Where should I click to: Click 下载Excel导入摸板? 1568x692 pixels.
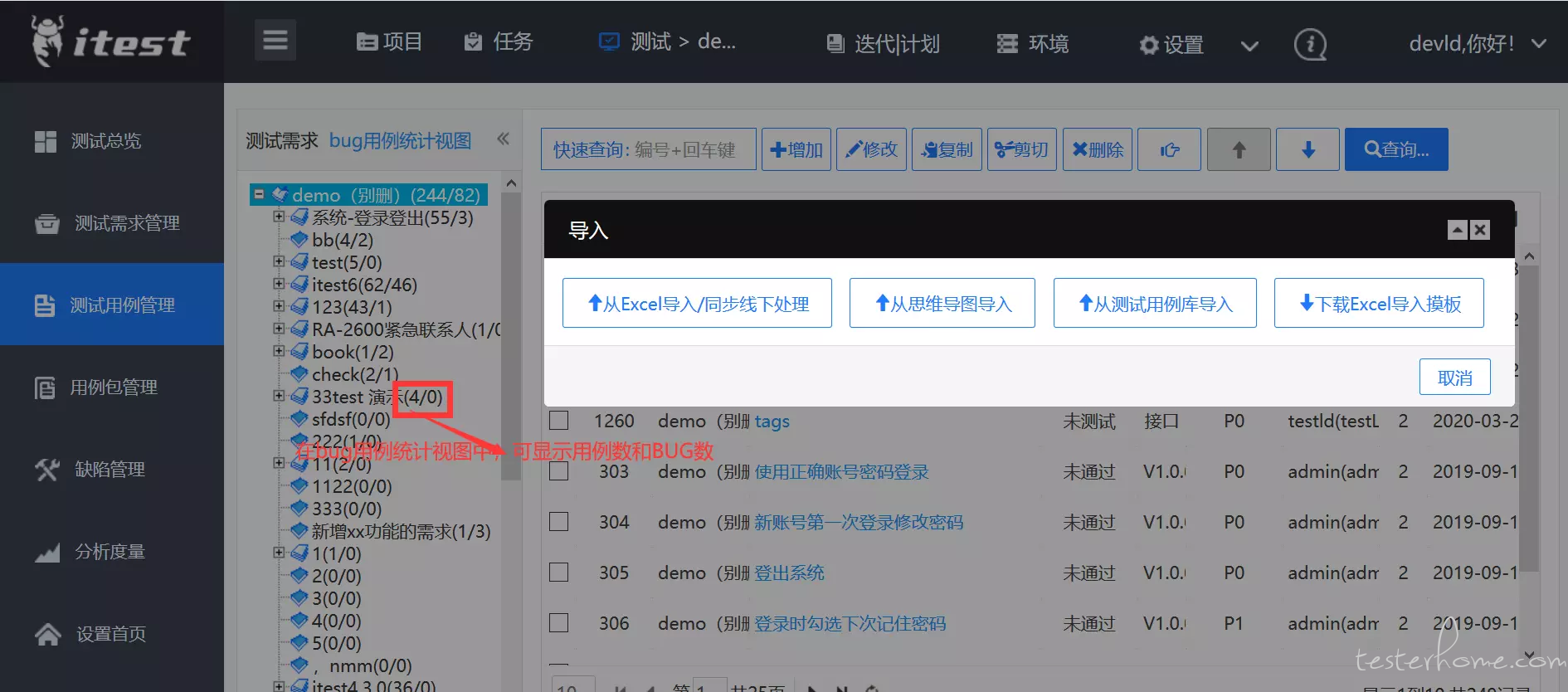pos(1379,303)
